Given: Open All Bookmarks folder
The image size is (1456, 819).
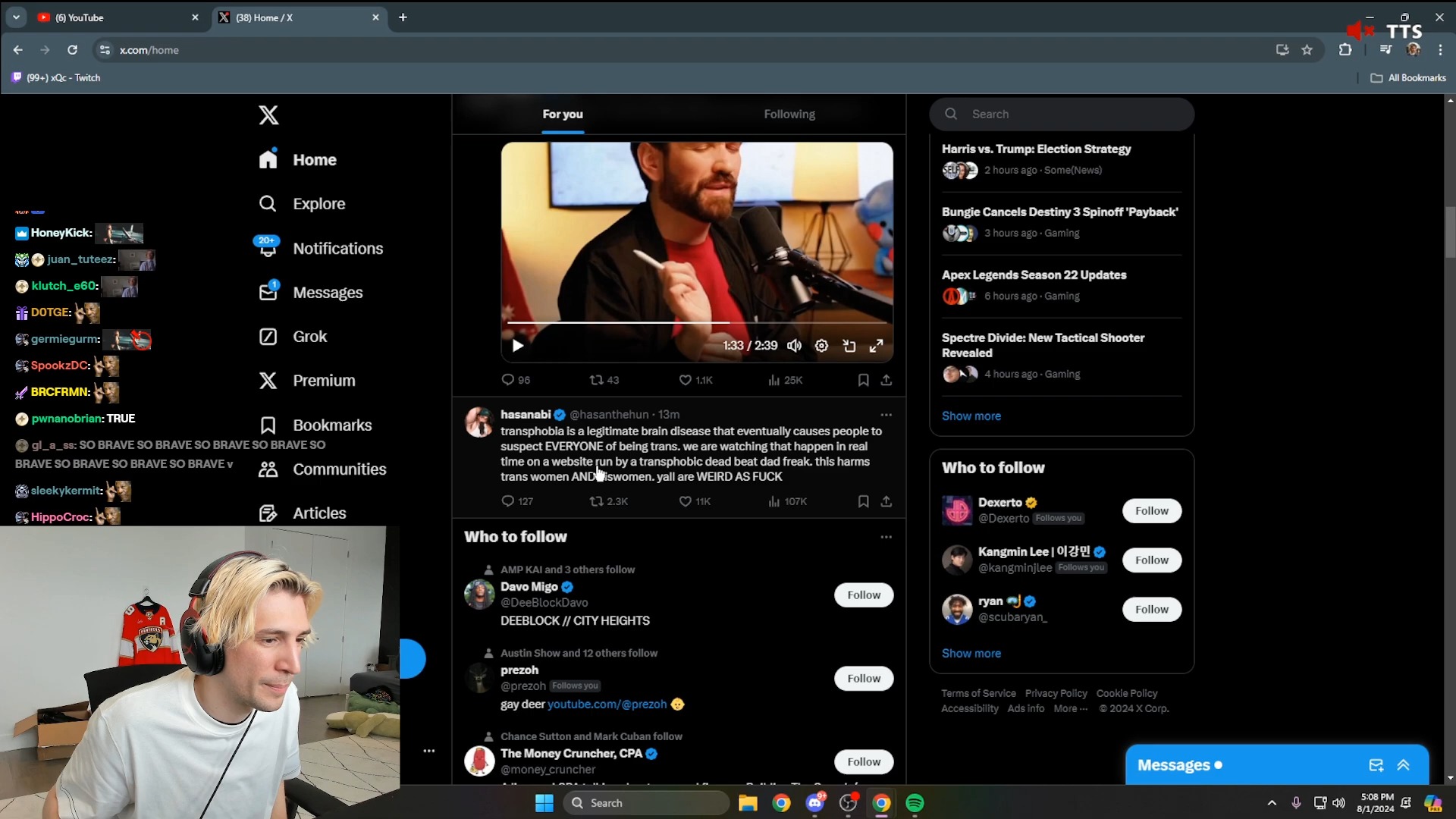Looking at the screenshot, I should click(1408, 78).
